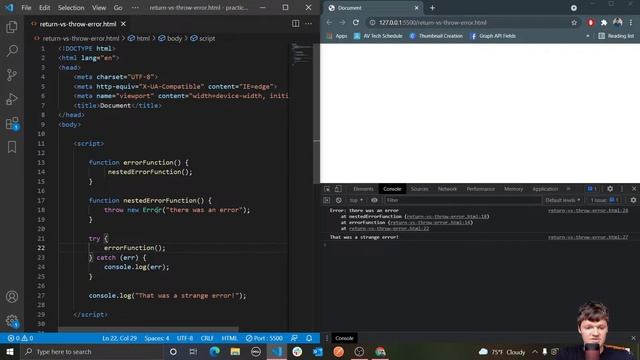Open the Edit menu in VS Code
Image resolution: width=640 pixels, height=360 pixels.
coord(44,8)
